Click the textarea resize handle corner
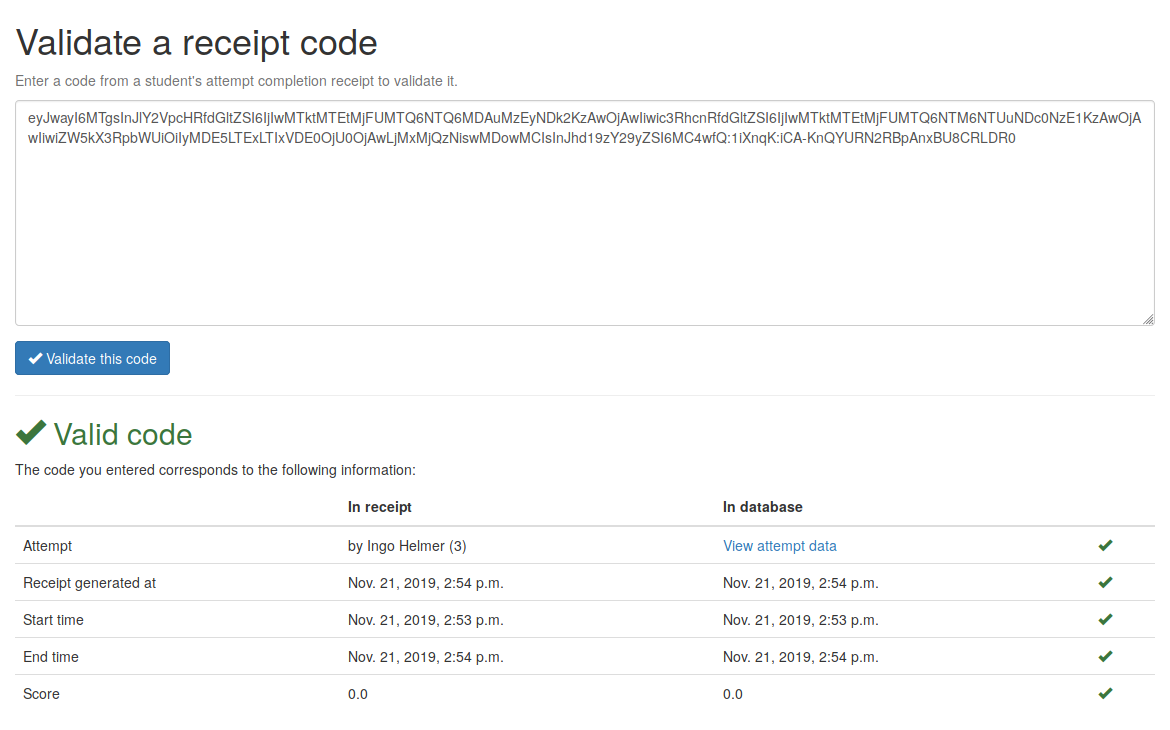The width and height of the screenshot is (1170, 730). click(1148, 319)
